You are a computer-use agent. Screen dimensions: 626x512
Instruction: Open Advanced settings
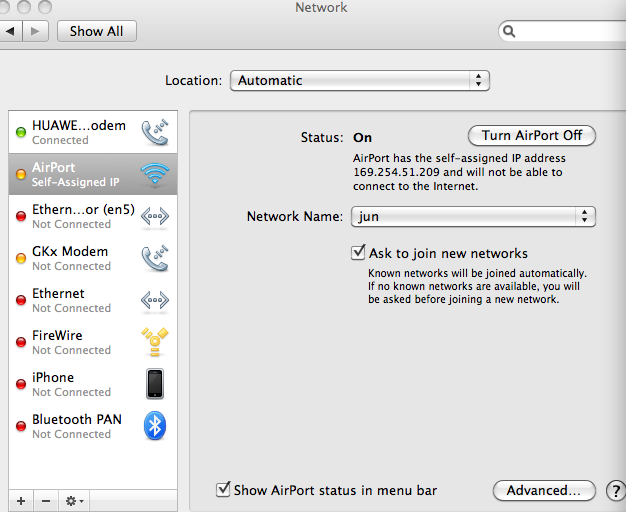[544, 490]
